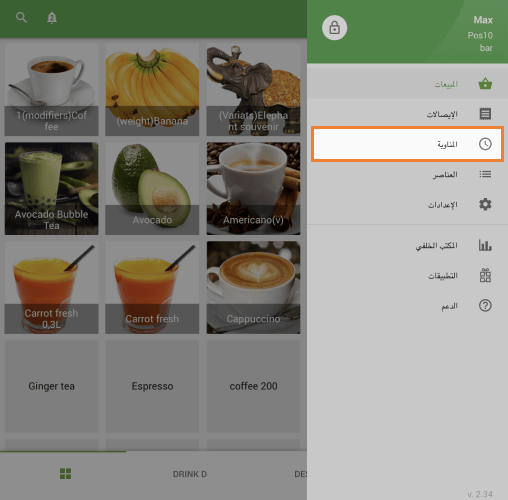Open settings via the gear icon
The height and width of the screenshot is (500, 508).
pos(485,204)
